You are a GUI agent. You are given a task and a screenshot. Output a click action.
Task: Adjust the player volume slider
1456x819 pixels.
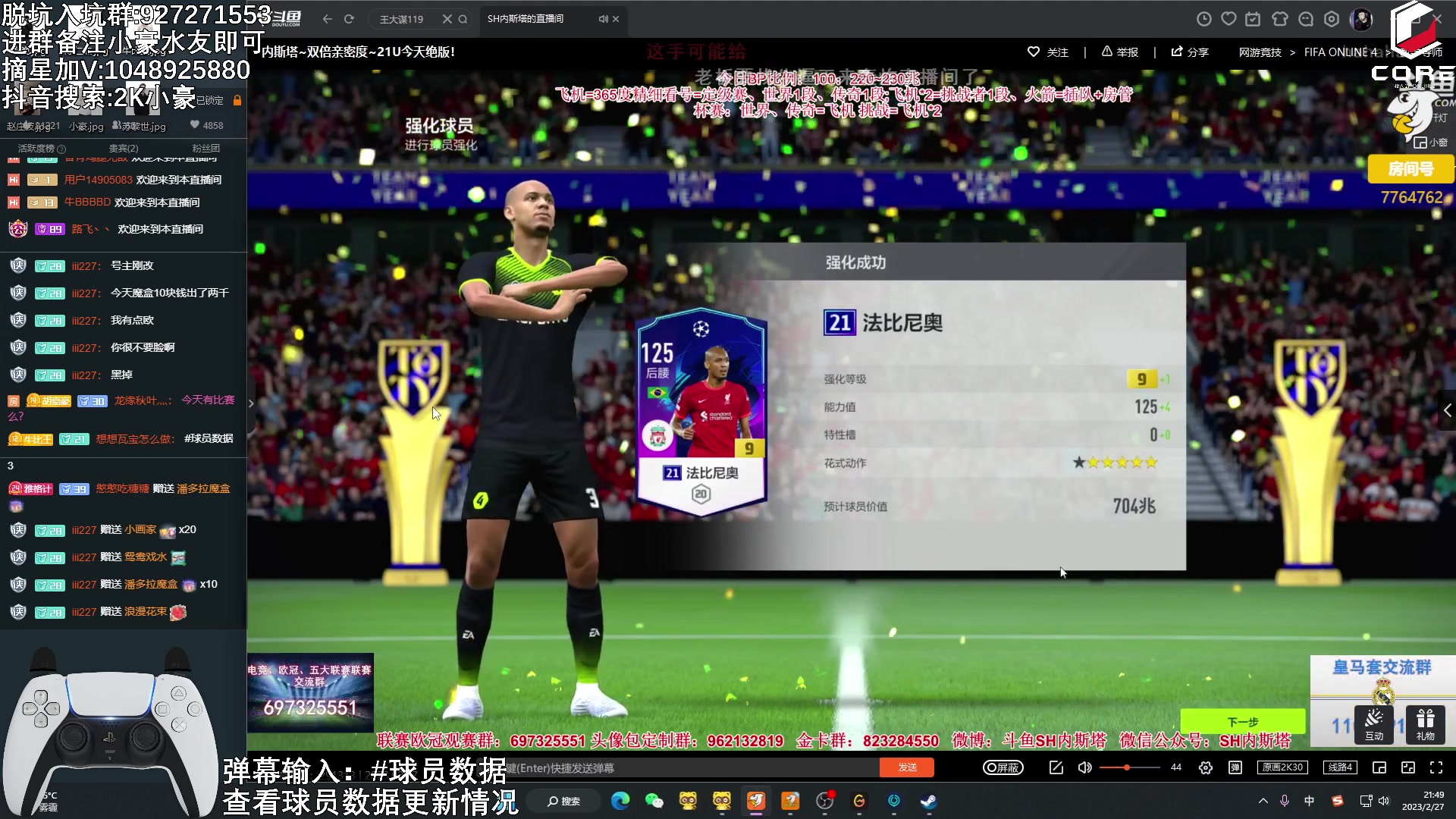click(x=1130, y=767)
